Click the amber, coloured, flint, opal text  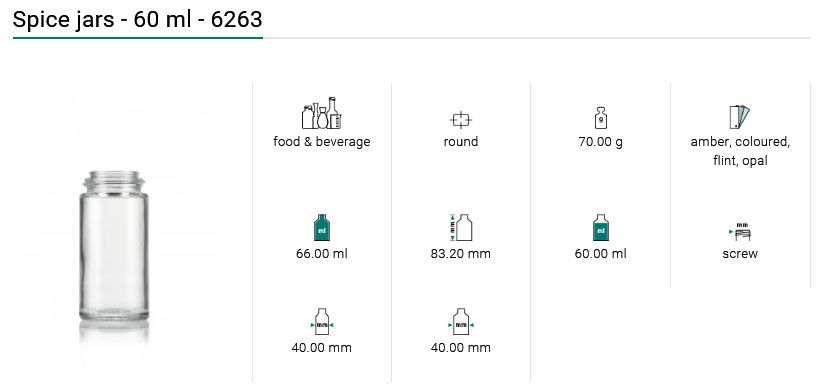pos(740,151)
